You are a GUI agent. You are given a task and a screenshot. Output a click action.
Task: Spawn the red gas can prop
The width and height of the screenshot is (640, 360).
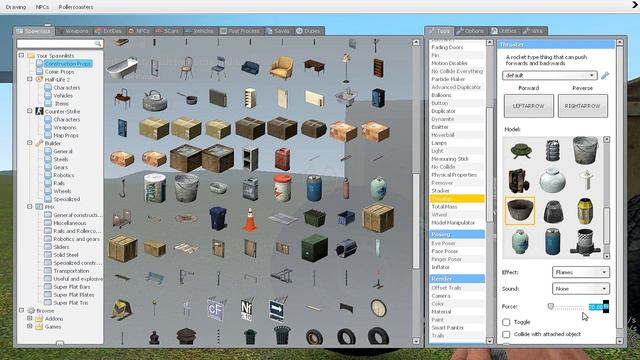282,159
